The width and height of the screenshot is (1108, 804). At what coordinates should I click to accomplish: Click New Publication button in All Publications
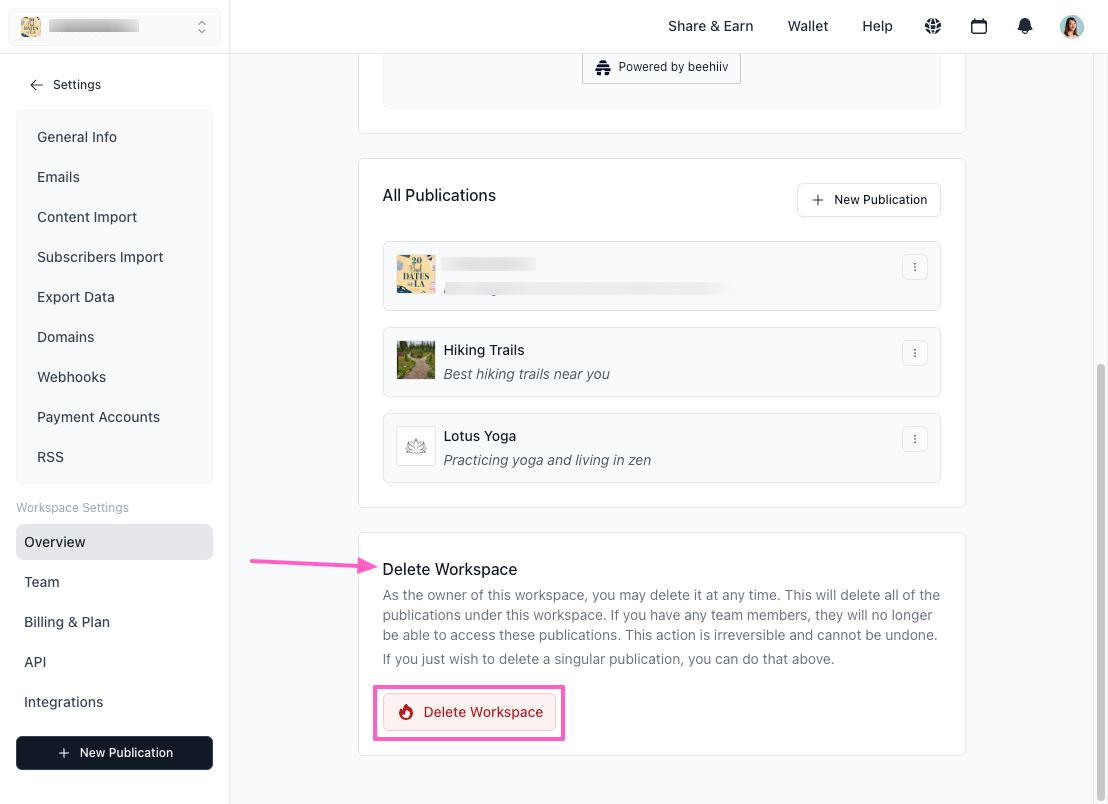[868, 200]
